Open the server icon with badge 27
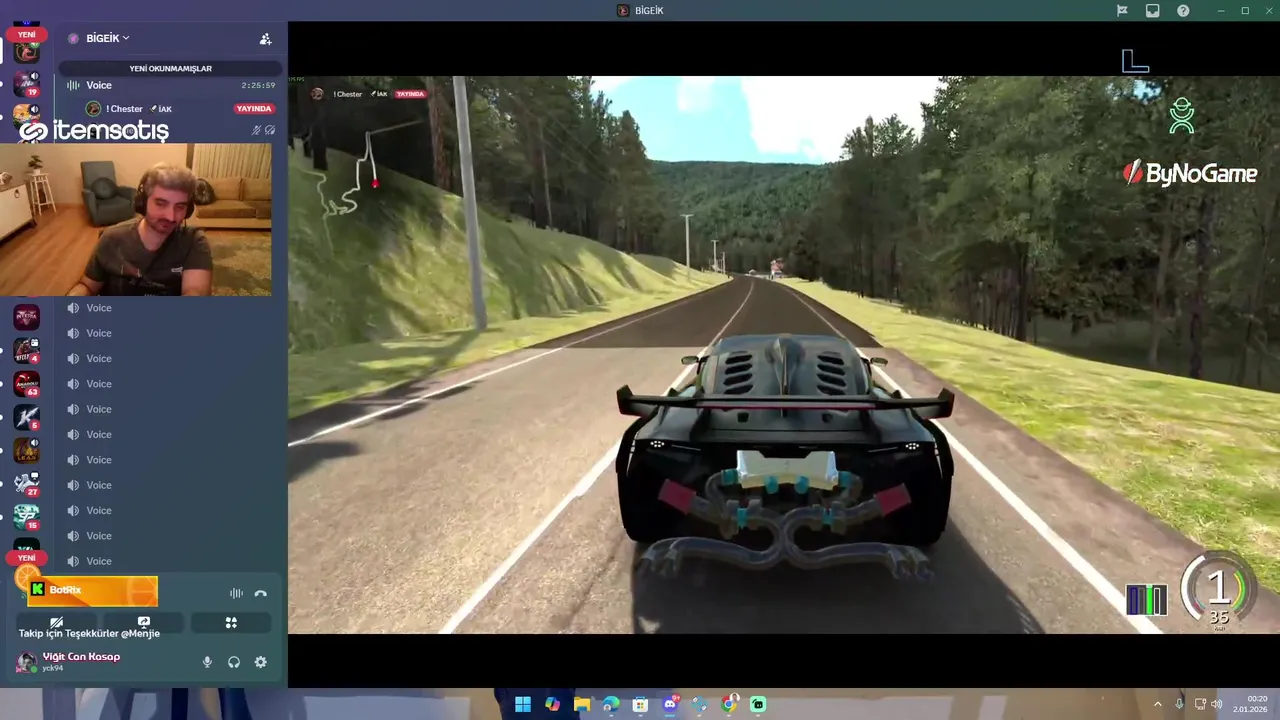The image size is (1280, 720). pos(26,484)
